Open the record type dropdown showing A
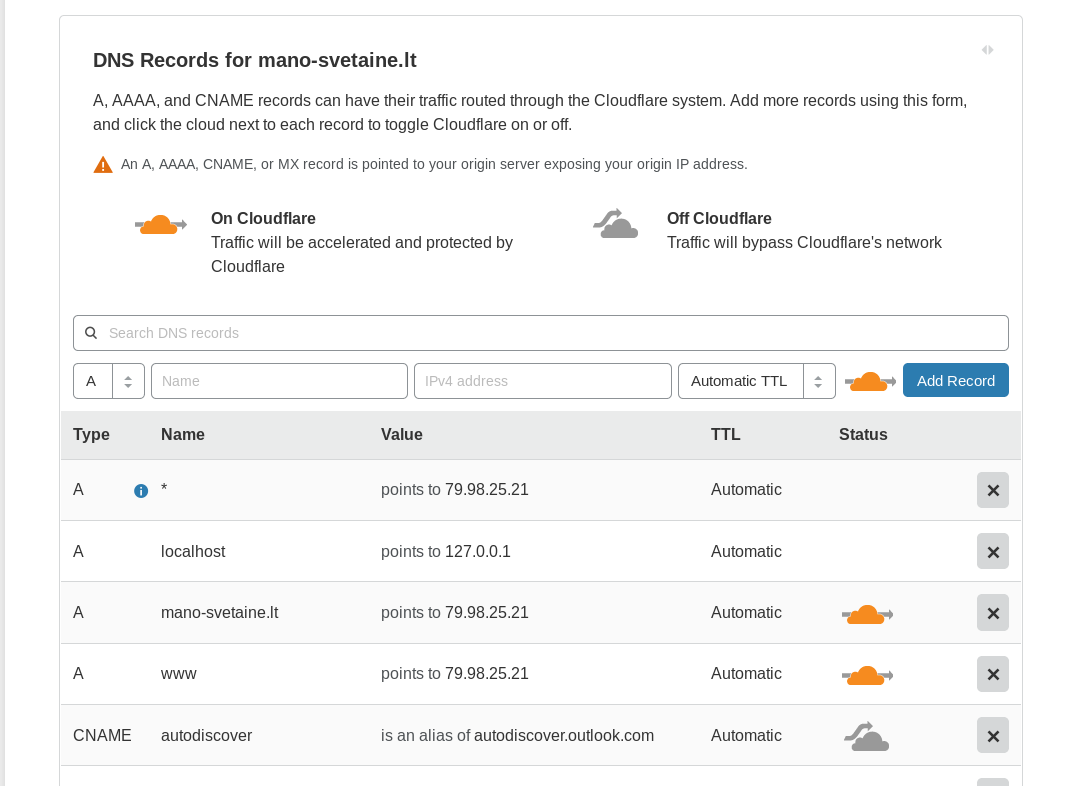1074x786 pixels. 108,381
